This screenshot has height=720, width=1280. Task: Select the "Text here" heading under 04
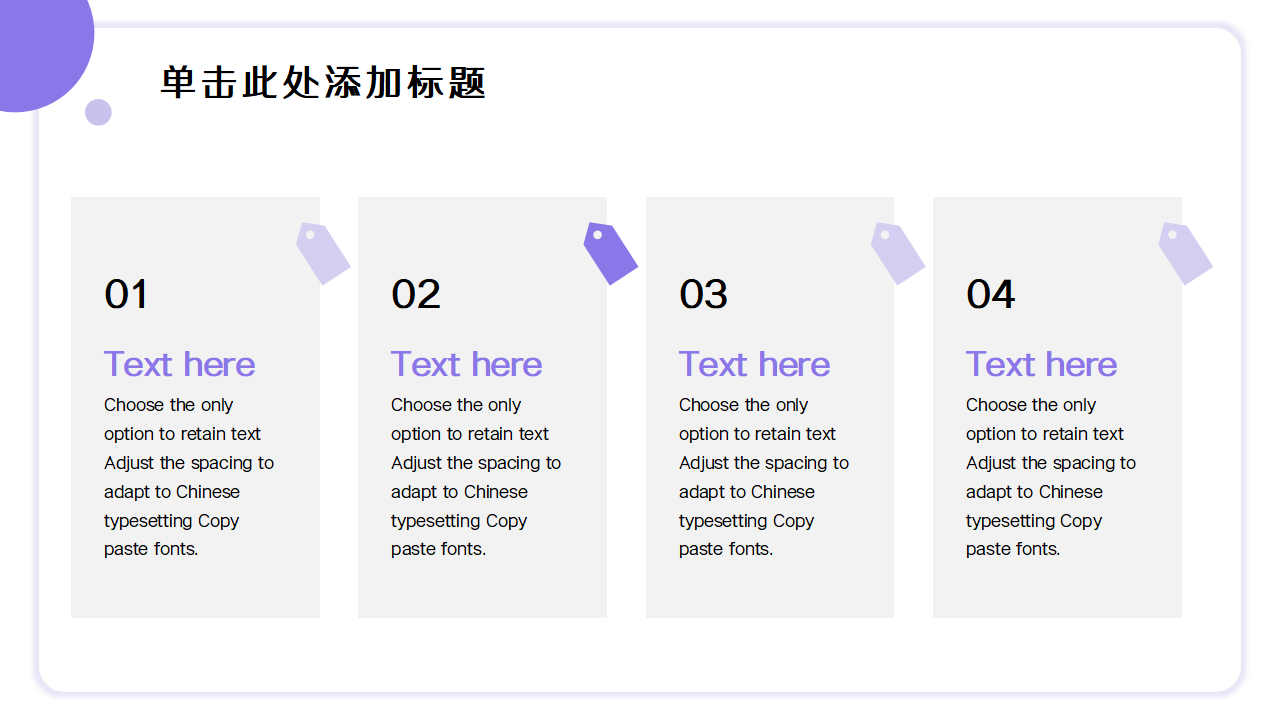pyautogui.click(x=1041, y=364)
